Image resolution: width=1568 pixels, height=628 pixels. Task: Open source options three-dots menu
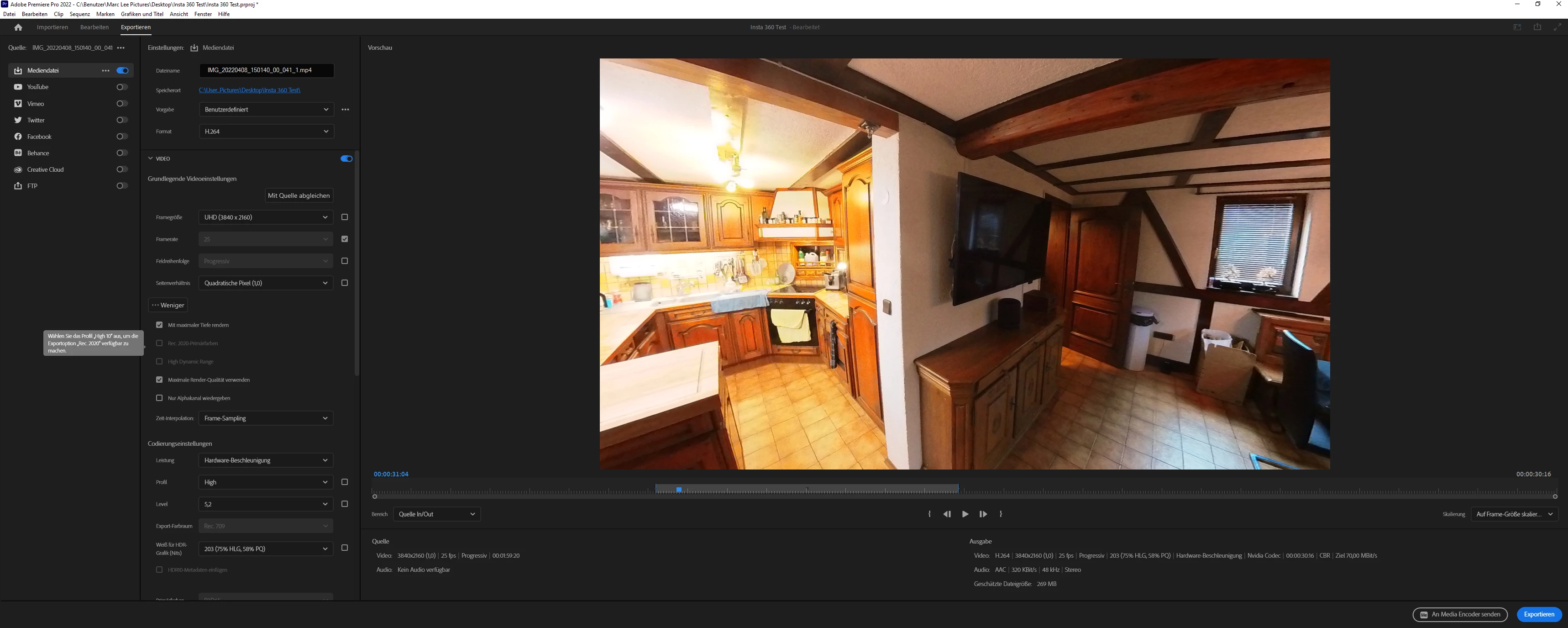click(x=121, y=47)
